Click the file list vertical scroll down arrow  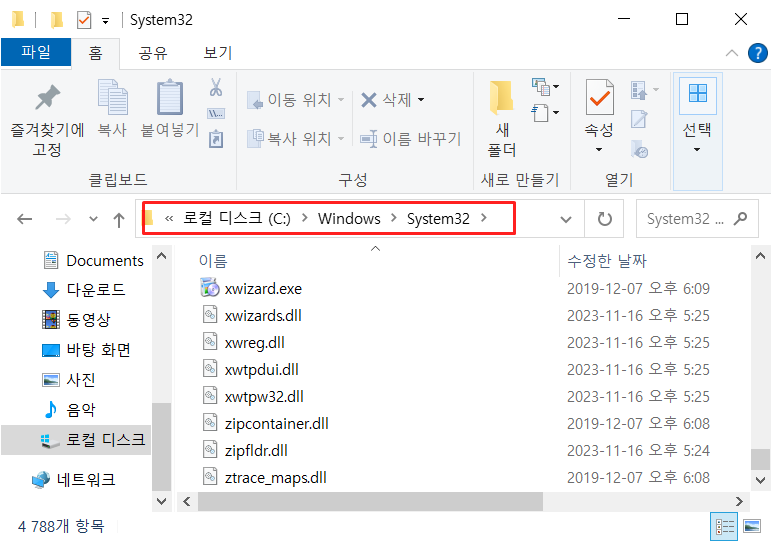click(760, 479)
